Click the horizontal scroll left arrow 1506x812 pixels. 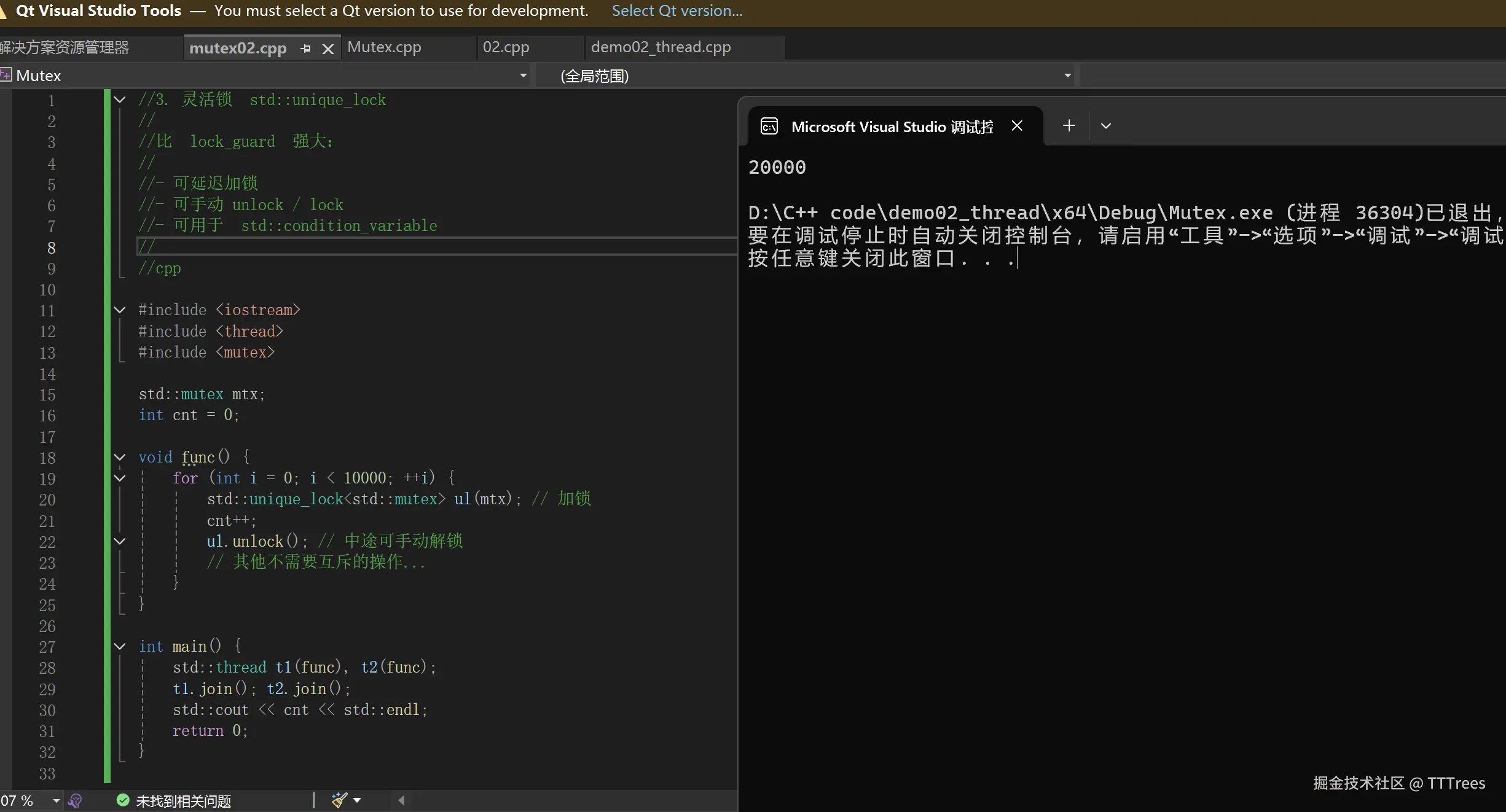pyautogui.click(x=401, y=800)
